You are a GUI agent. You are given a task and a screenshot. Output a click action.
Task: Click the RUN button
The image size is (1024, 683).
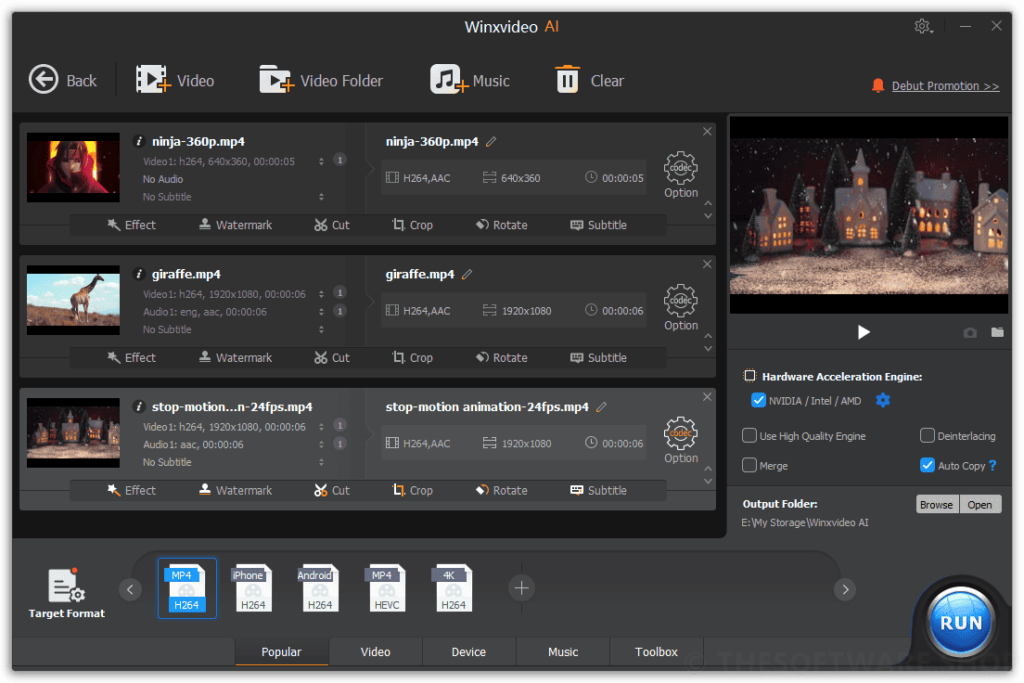click(960, 622)
